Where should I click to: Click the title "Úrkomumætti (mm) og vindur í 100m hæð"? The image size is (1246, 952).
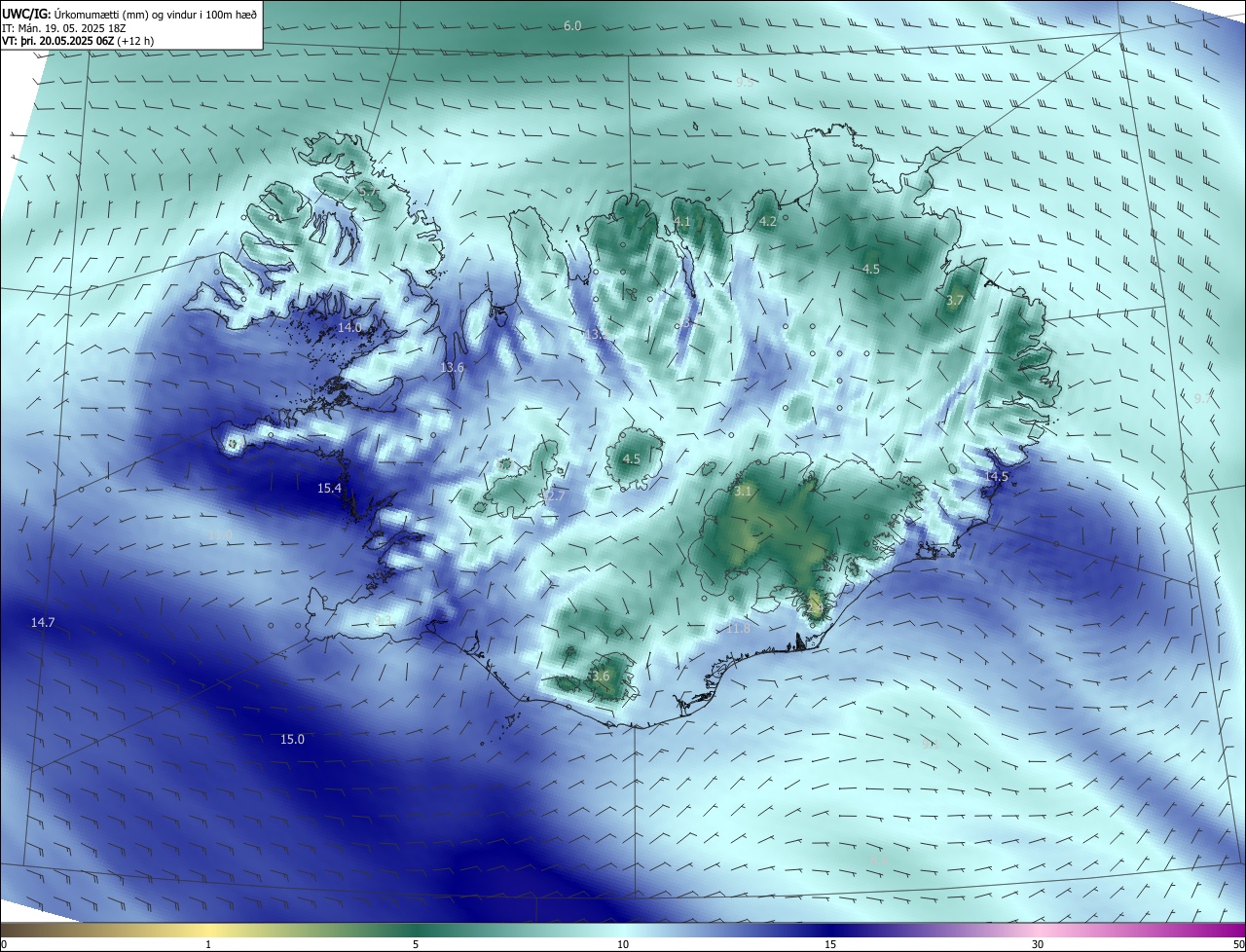[x=155, y=14]
